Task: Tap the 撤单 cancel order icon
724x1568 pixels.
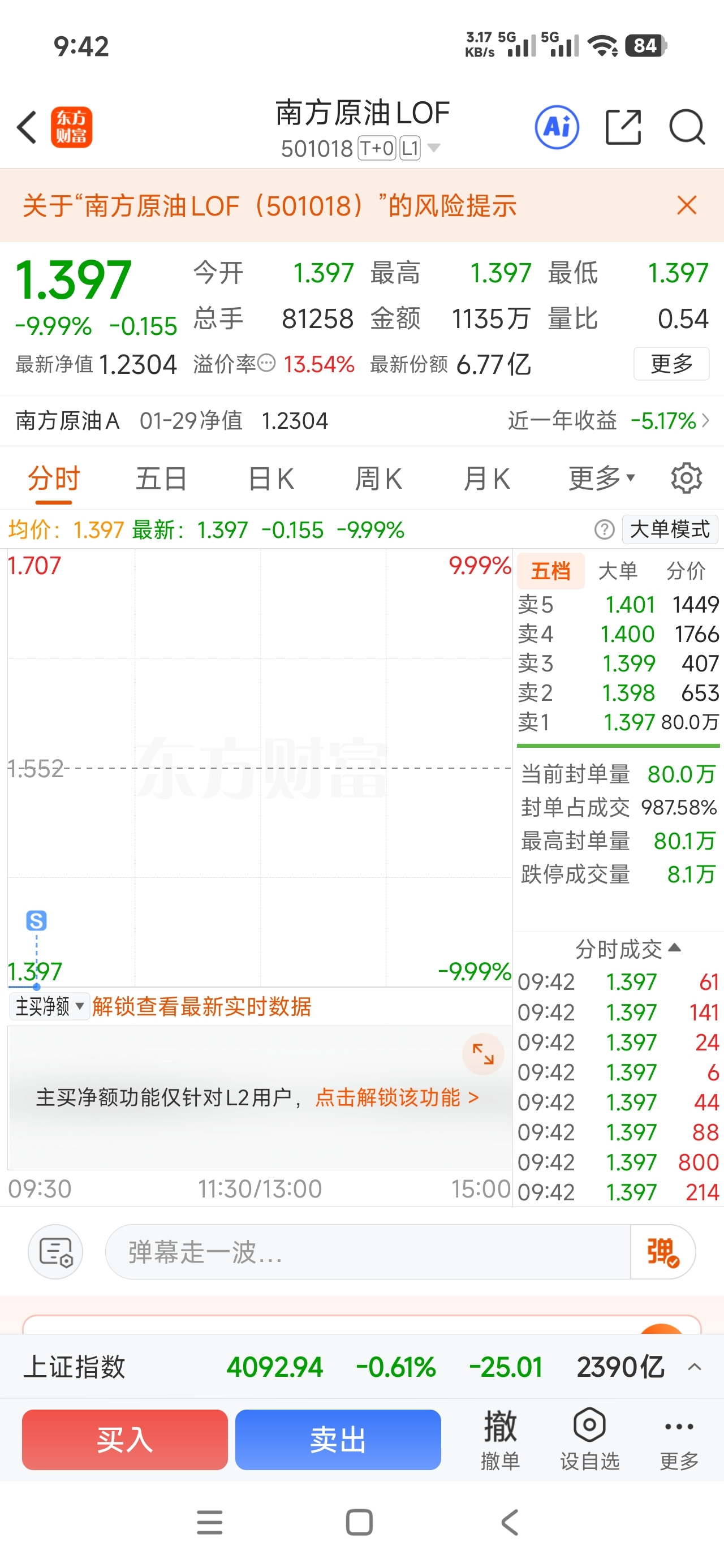Action: point(500,1440)
